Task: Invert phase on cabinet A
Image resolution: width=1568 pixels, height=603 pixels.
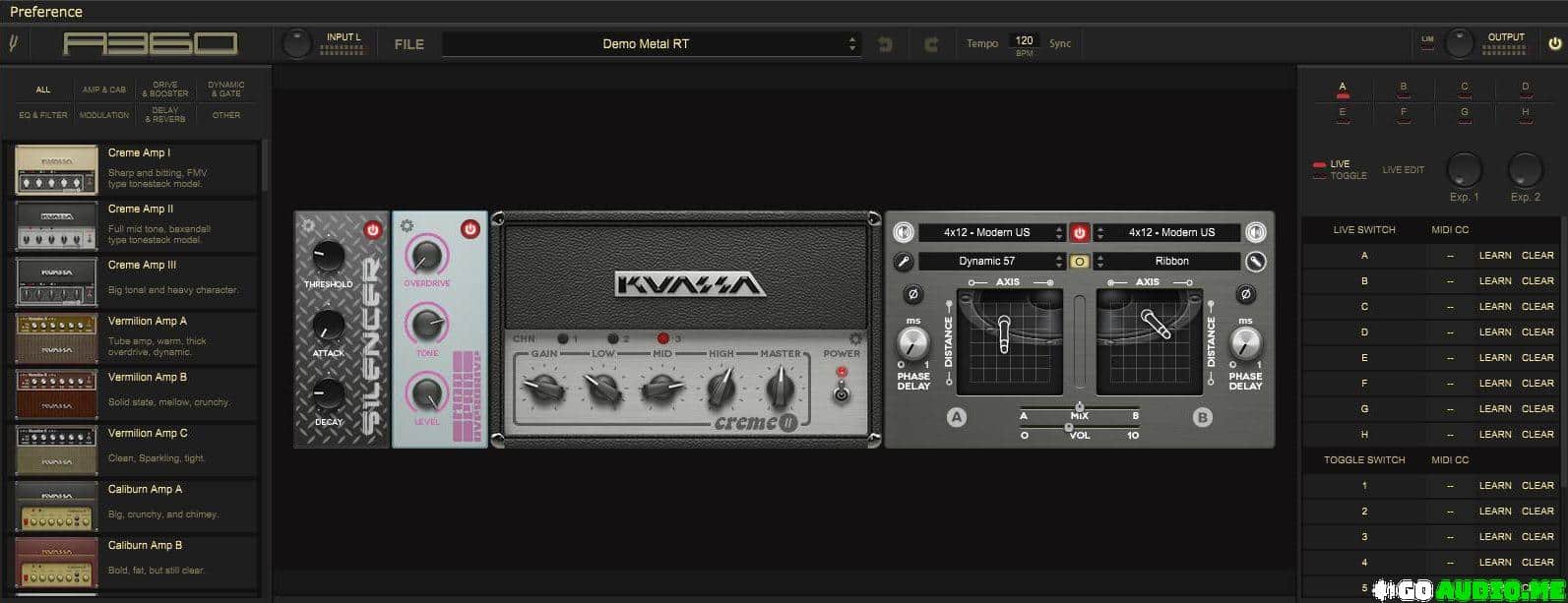Action: point(912,294)
